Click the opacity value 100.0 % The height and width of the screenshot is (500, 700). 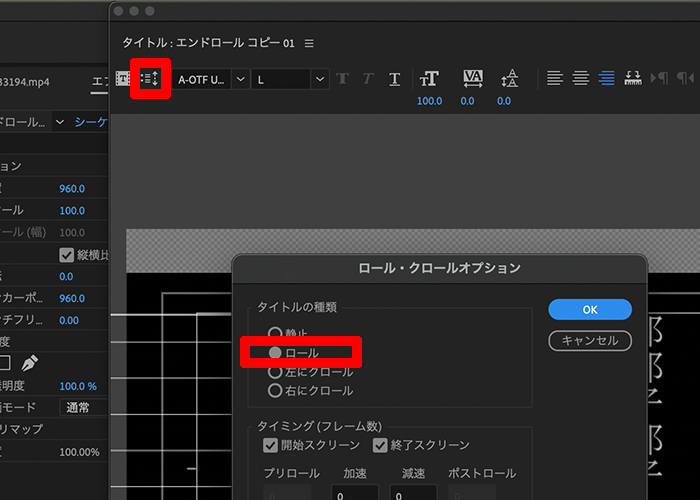pyautogui.click(x=78, y=386)
